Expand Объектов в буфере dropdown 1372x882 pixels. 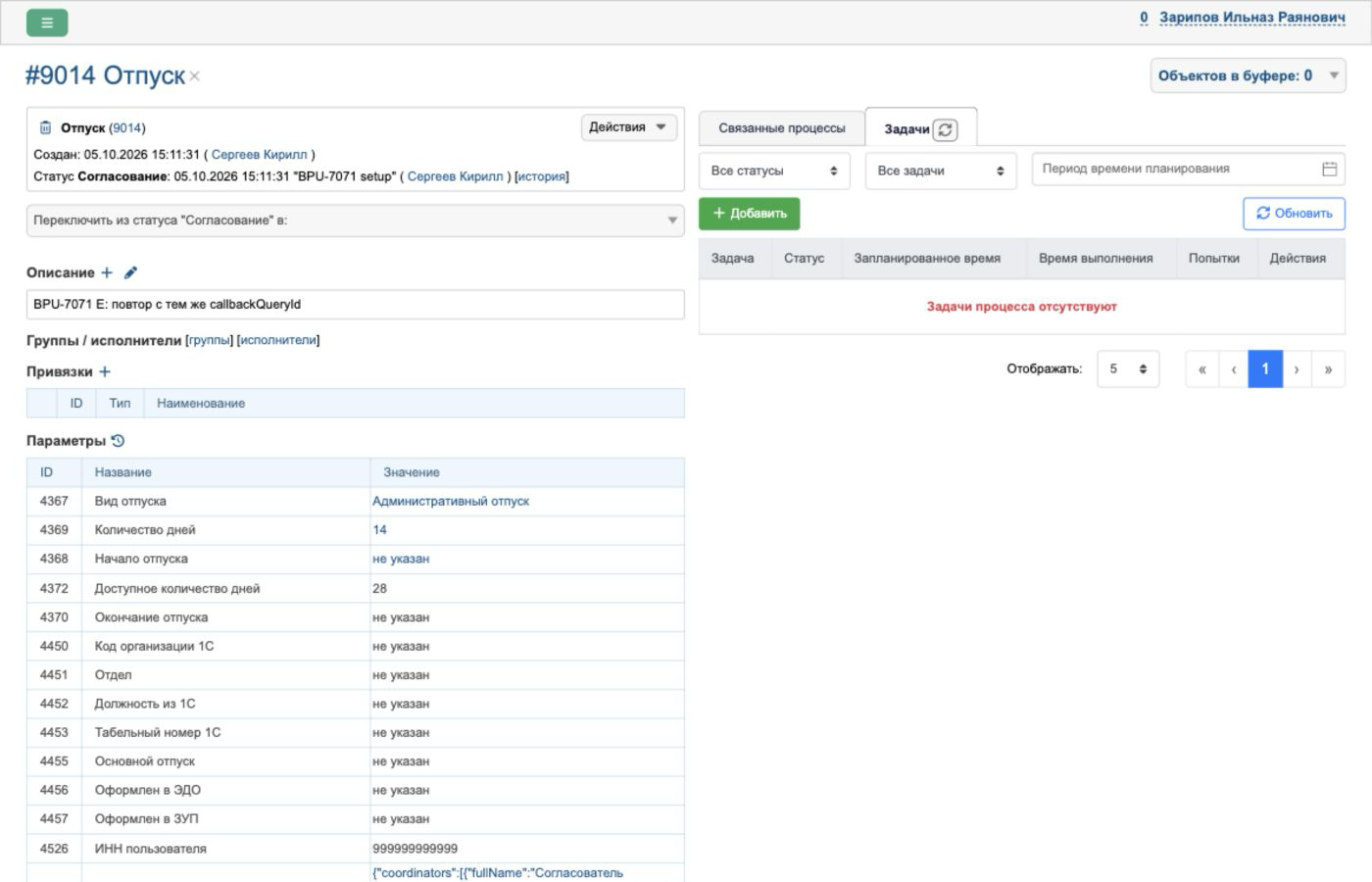pos(1248,75)
